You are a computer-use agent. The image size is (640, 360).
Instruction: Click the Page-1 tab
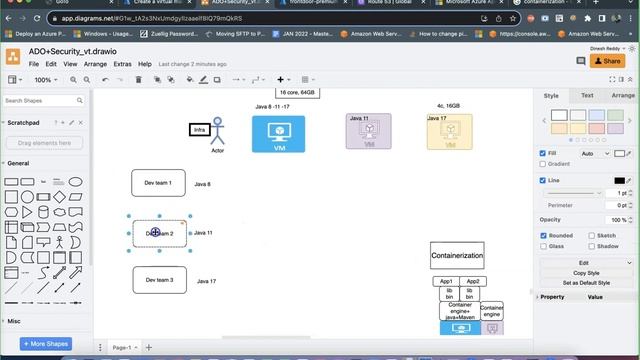pyautogui.click(x=124, y=347)
